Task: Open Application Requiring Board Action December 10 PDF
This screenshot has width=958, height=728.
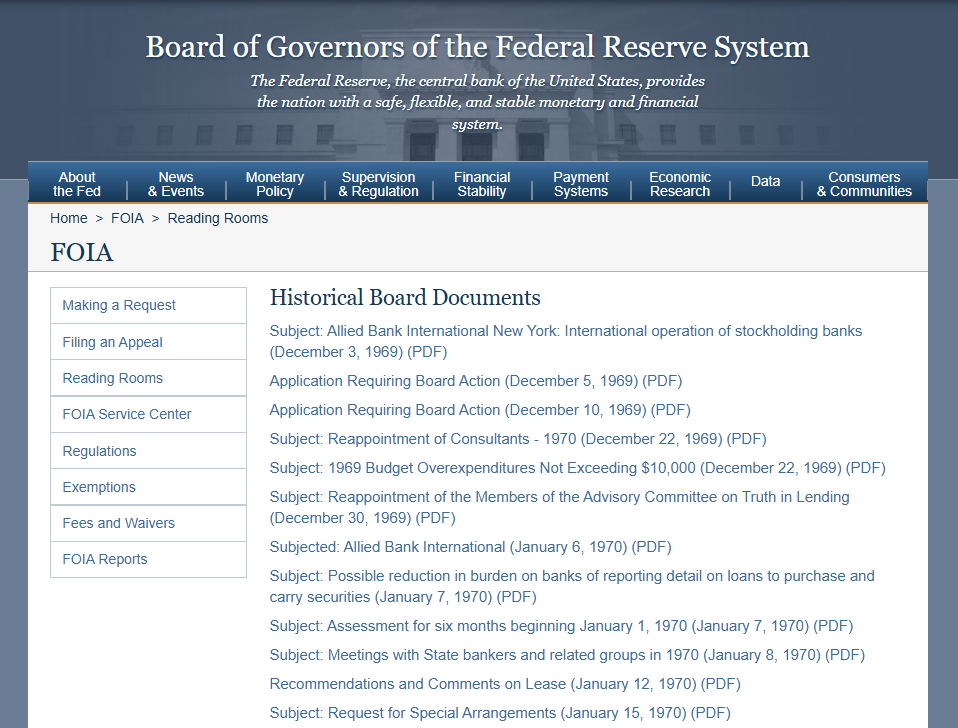Action: [480, 410]
